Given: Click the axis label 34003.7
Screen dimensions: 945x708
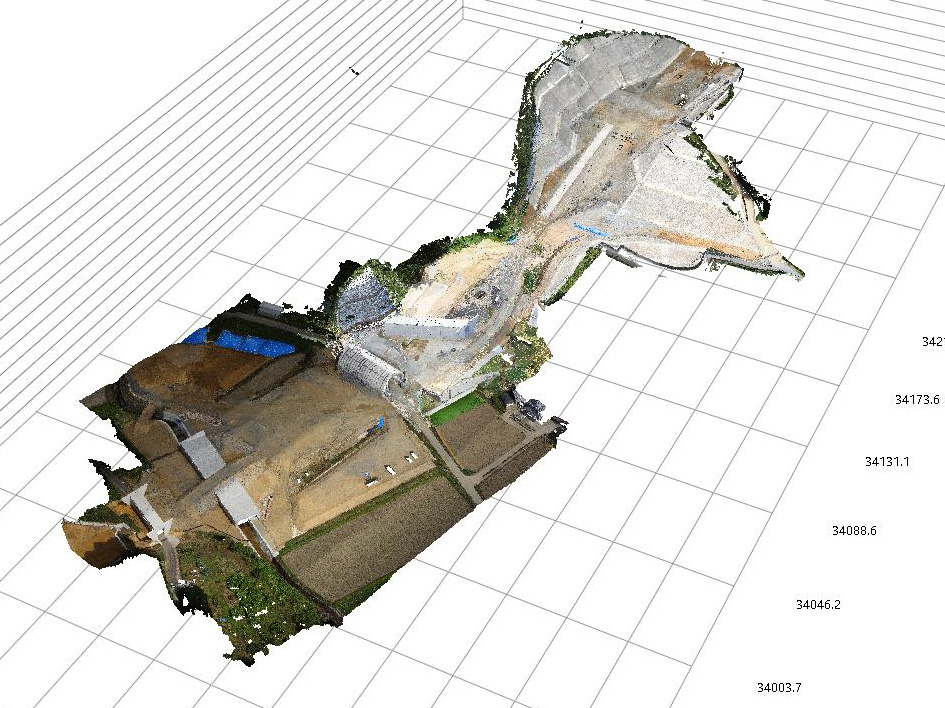Looking at the screenshot, I should [779, 687].
